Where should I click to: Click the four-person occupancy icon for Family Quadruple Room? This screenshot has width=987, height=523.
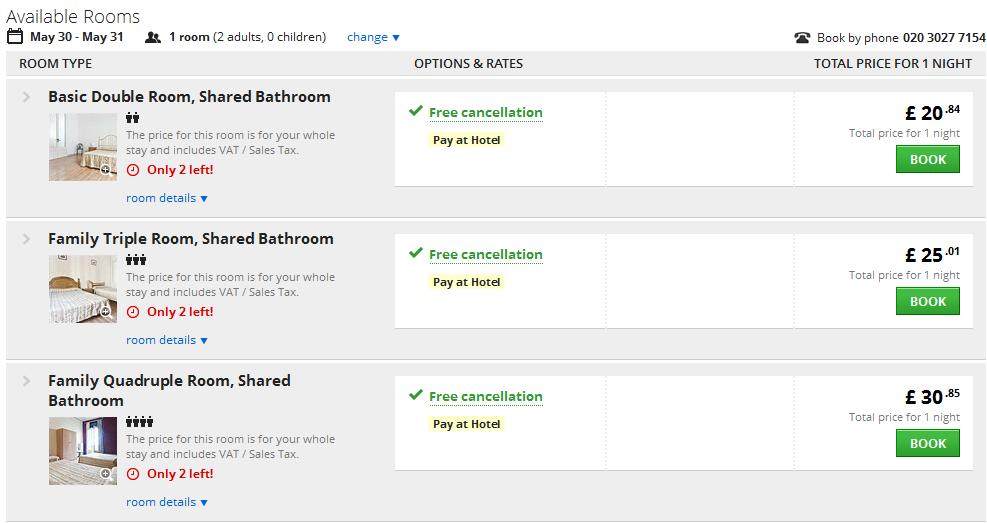pyautogui.click(x=139, y=422)
